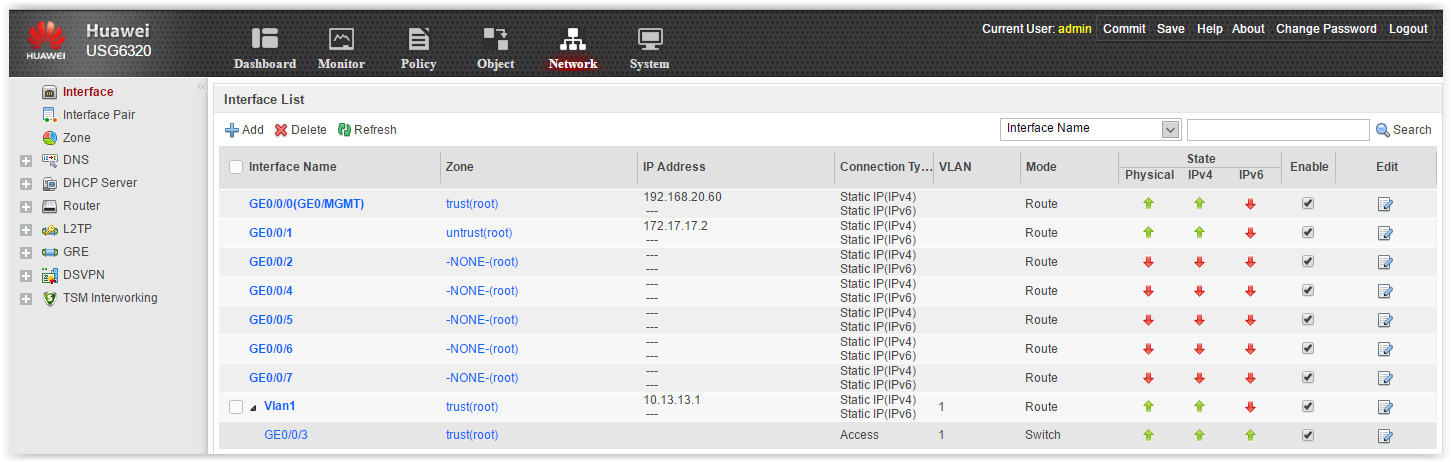Image resolution: width=1451 pixels, height=462 pixels.
Task: Open Zone in the left navigation
Action: (x=76, y=138)
